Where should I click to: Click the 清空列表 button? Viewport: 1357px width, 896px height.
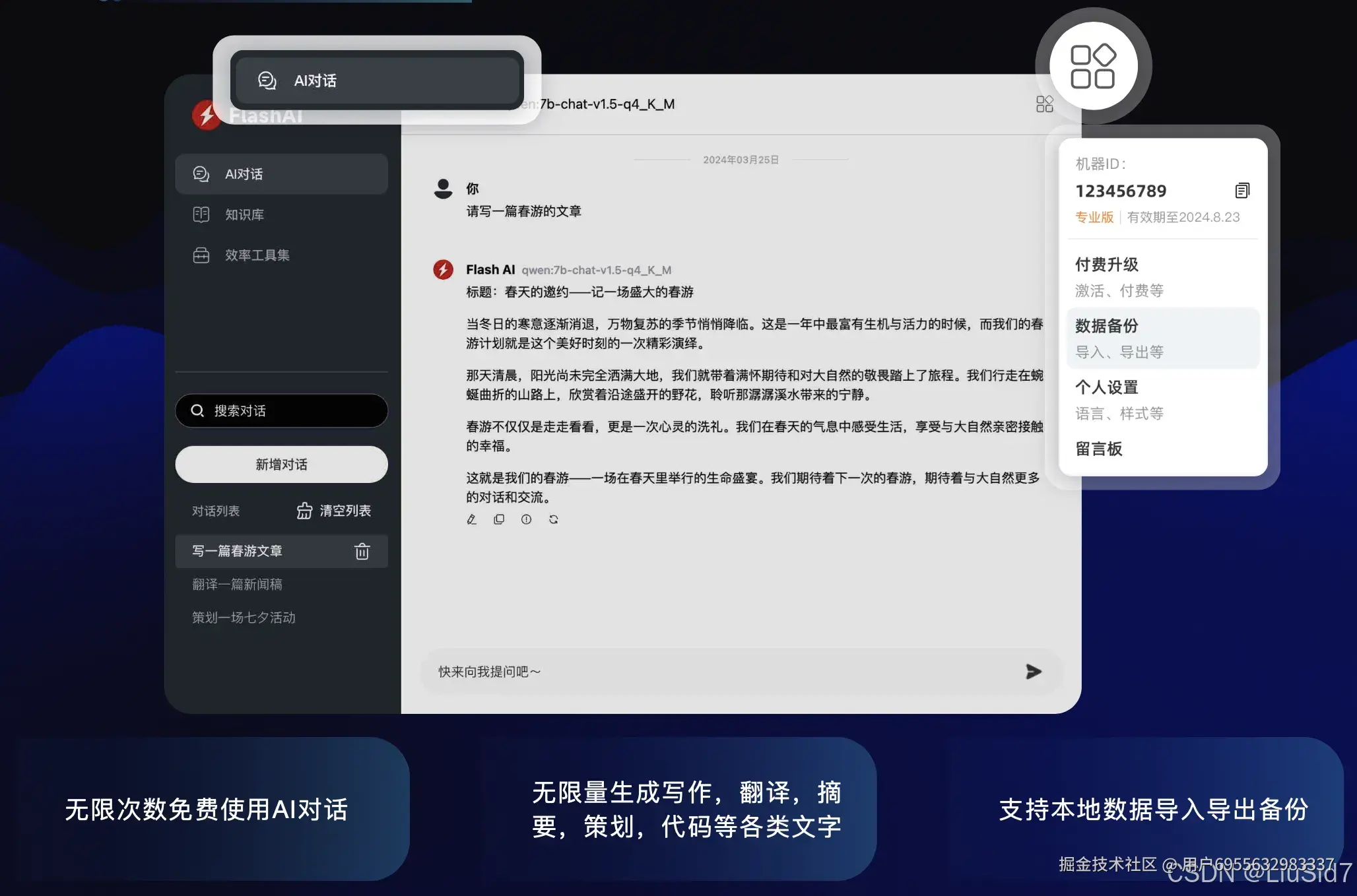pos(334,511)
